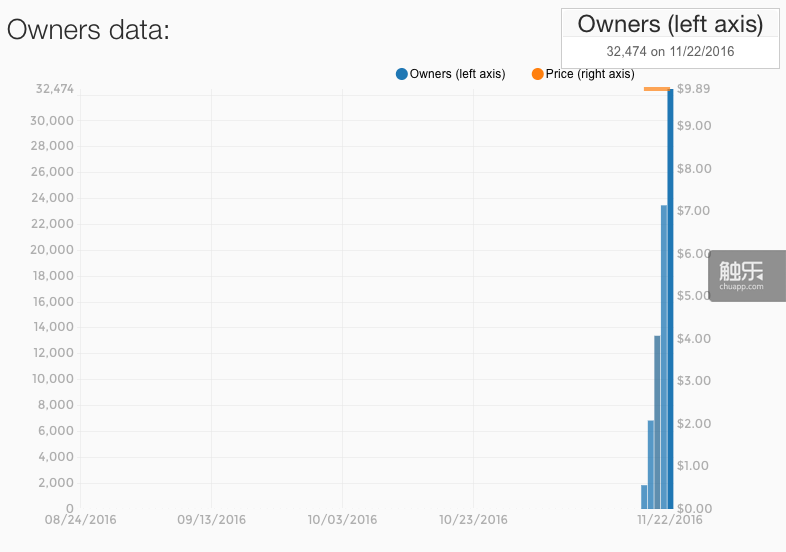Click the orange price line segment

656,89
